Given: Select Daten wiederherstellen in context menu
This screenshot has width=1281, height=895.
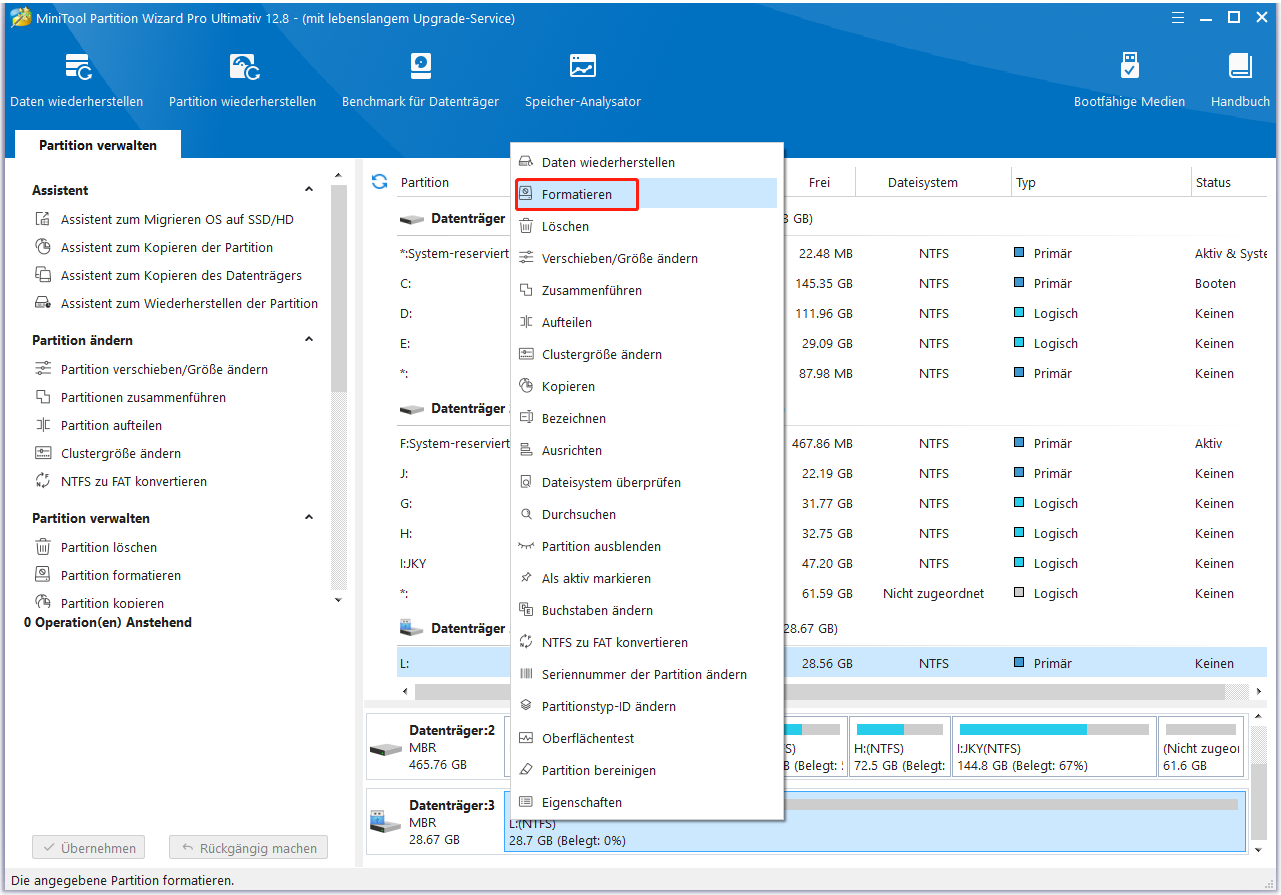Looking at the screenshot, I should click(x=646, y=162).
